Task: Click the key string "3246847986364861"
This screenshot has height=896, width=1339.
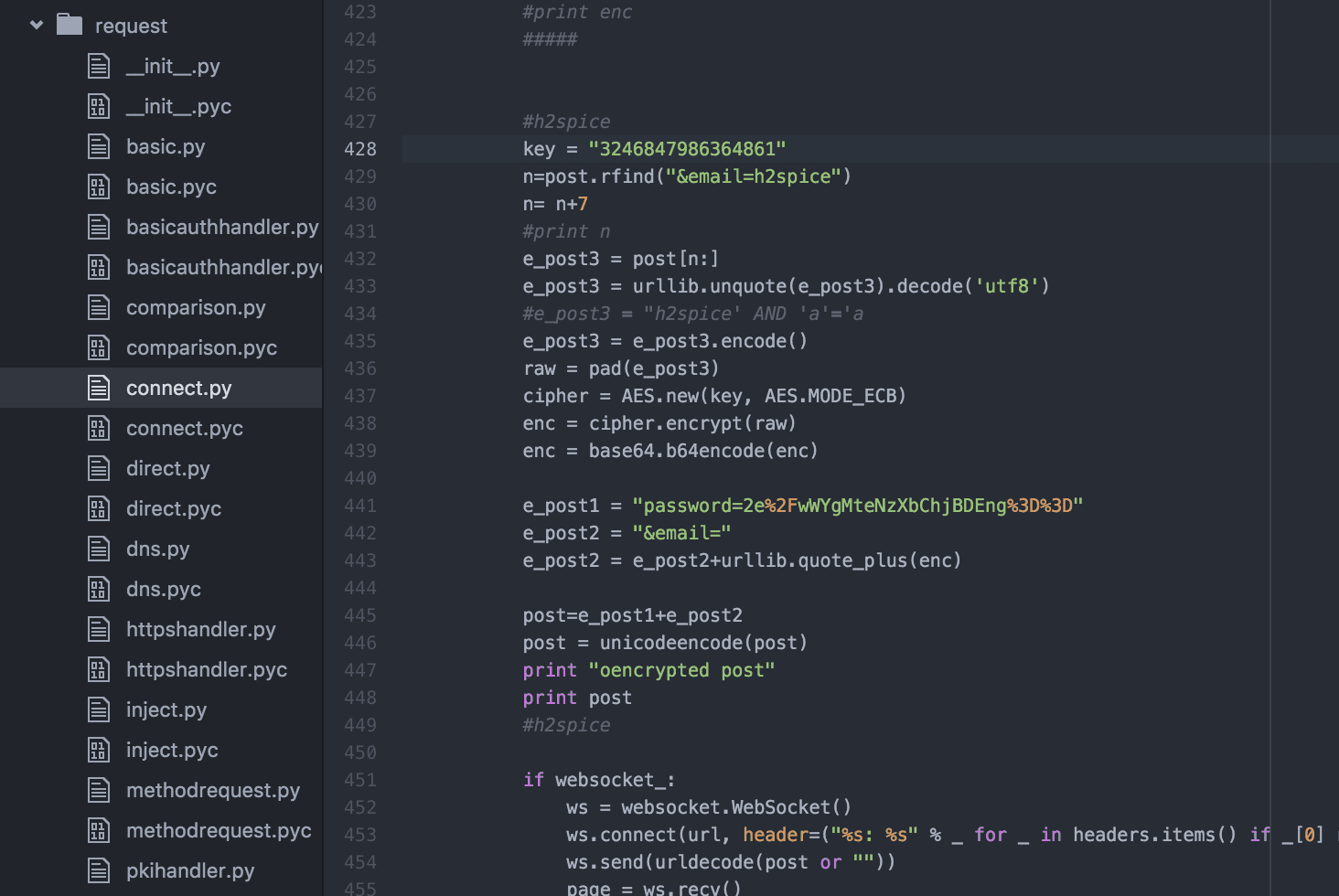Action: pyautogui.click(x=686, y=148)
